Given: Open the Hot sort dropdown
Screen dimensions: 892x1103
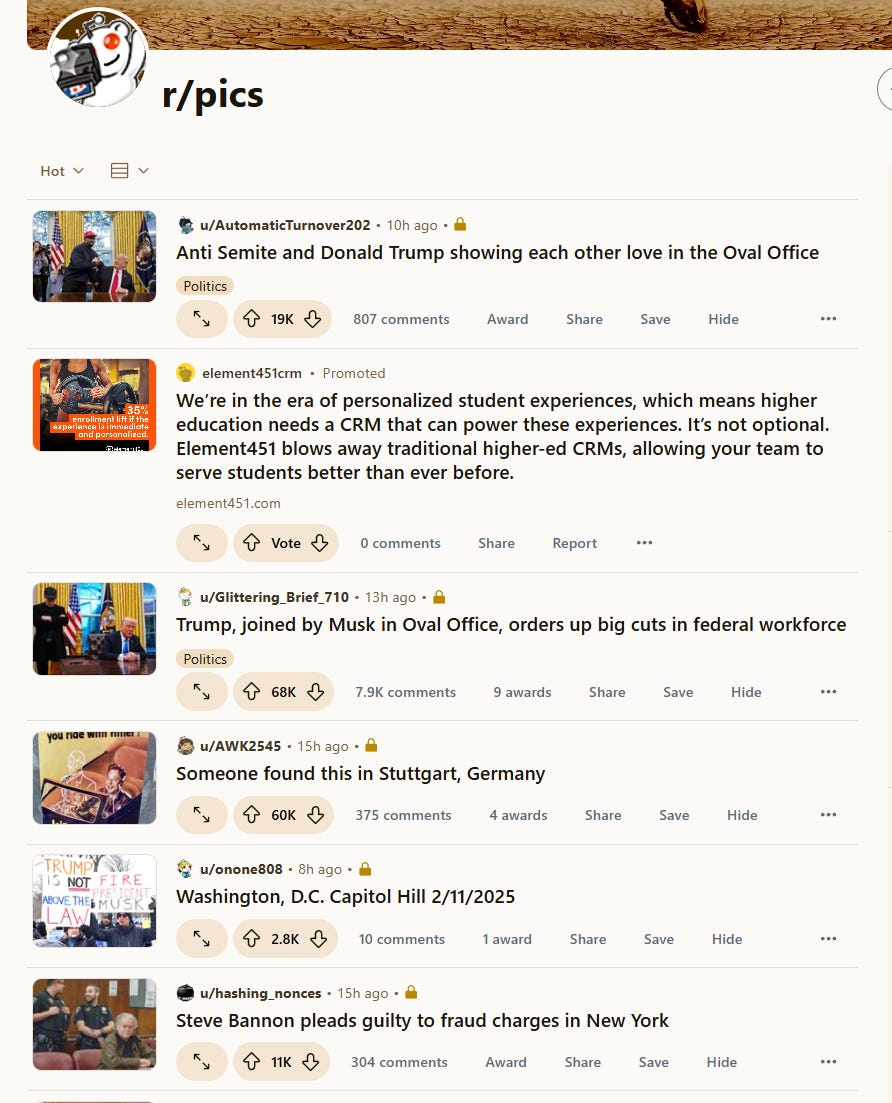Looking at the screenshot, I should (x=62, y=171).
